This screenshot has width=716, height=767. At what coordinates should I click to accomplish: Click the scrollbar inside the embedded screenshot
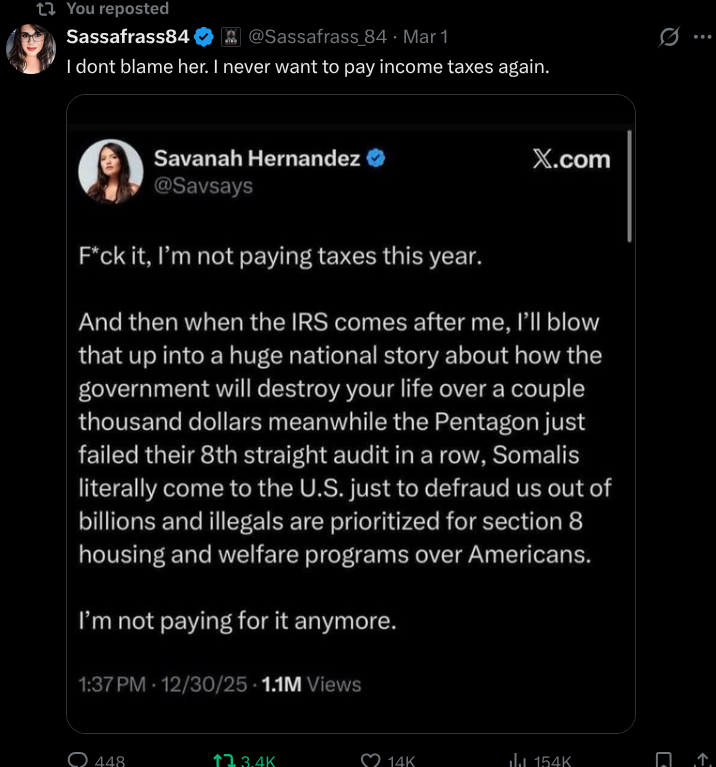pyautogui.click(x=629, y=188)
